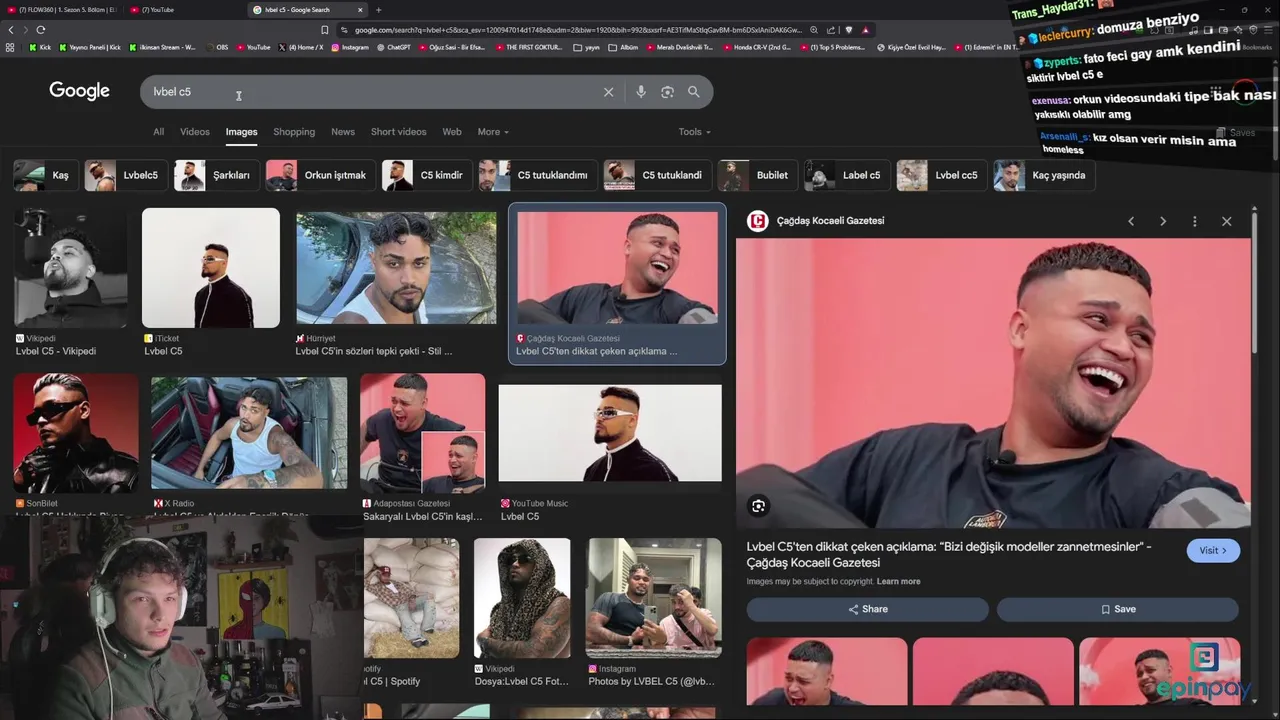1280x720 pixels.
Task: Open a new browser tab
Action: (x=378, y=10)
